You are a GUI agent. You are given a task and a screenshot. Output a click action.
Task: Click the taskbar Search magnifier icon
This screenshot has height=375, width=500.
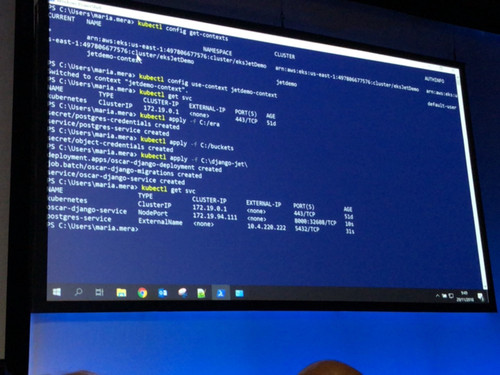[78, 292]
